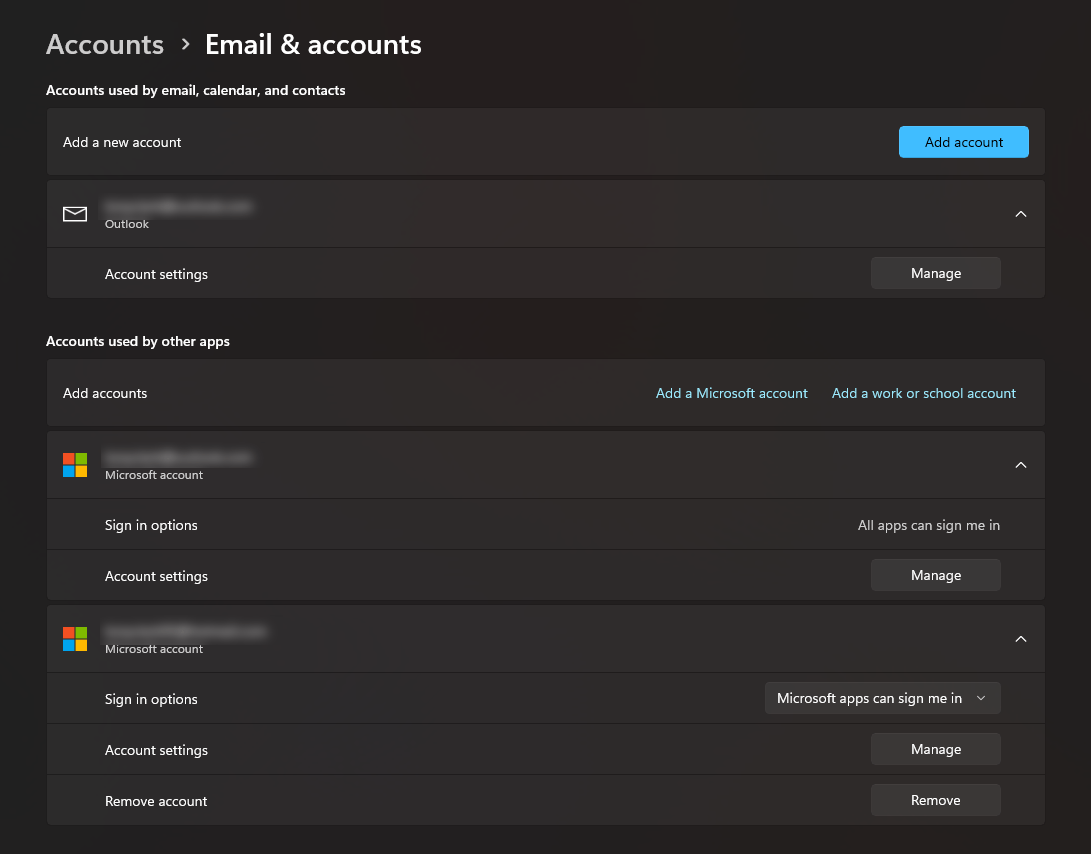Viewport: 1091px width, 854px height.
Task: Click Add a work or school account
Action: [923, 394]
